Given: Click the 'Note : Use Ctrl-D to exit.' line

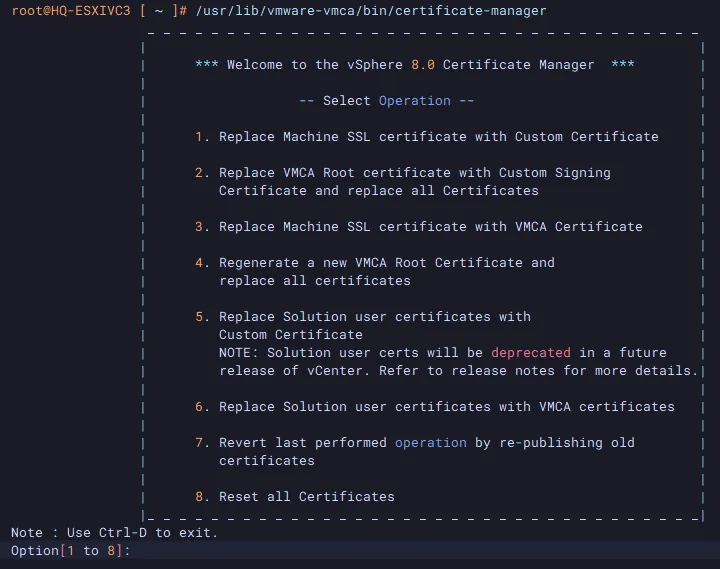Looking at the screenshot, I should pyautogui.click(x=114, y=533).
